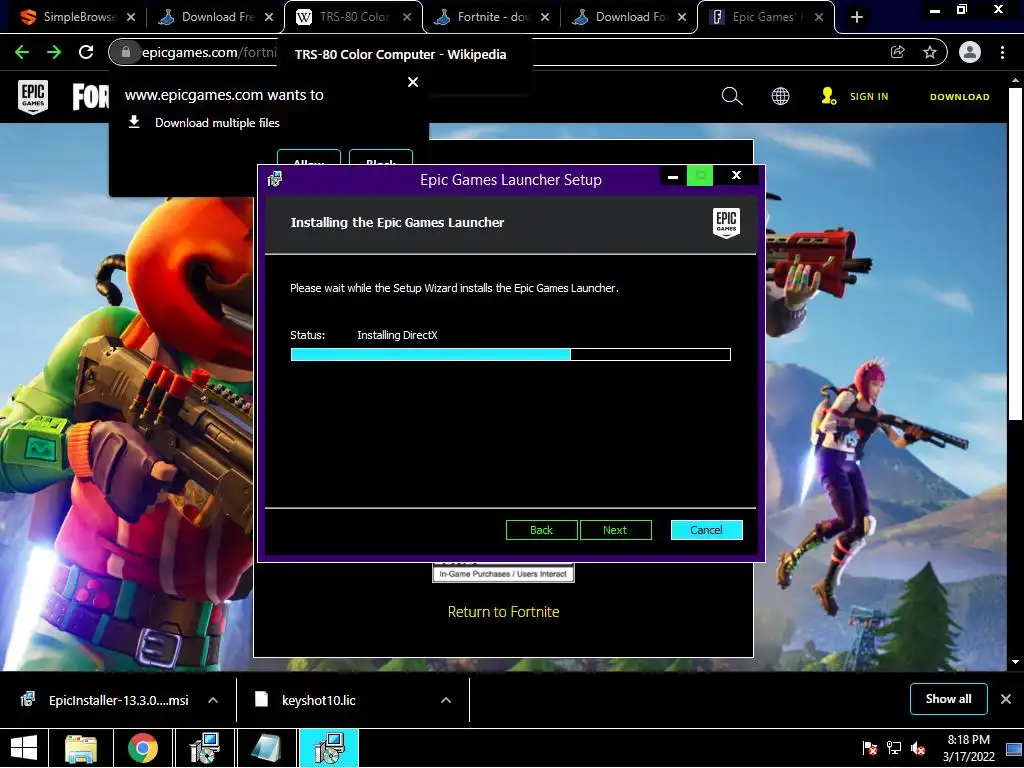Click the DOWNLOAD link in the site header

[959, 97]
